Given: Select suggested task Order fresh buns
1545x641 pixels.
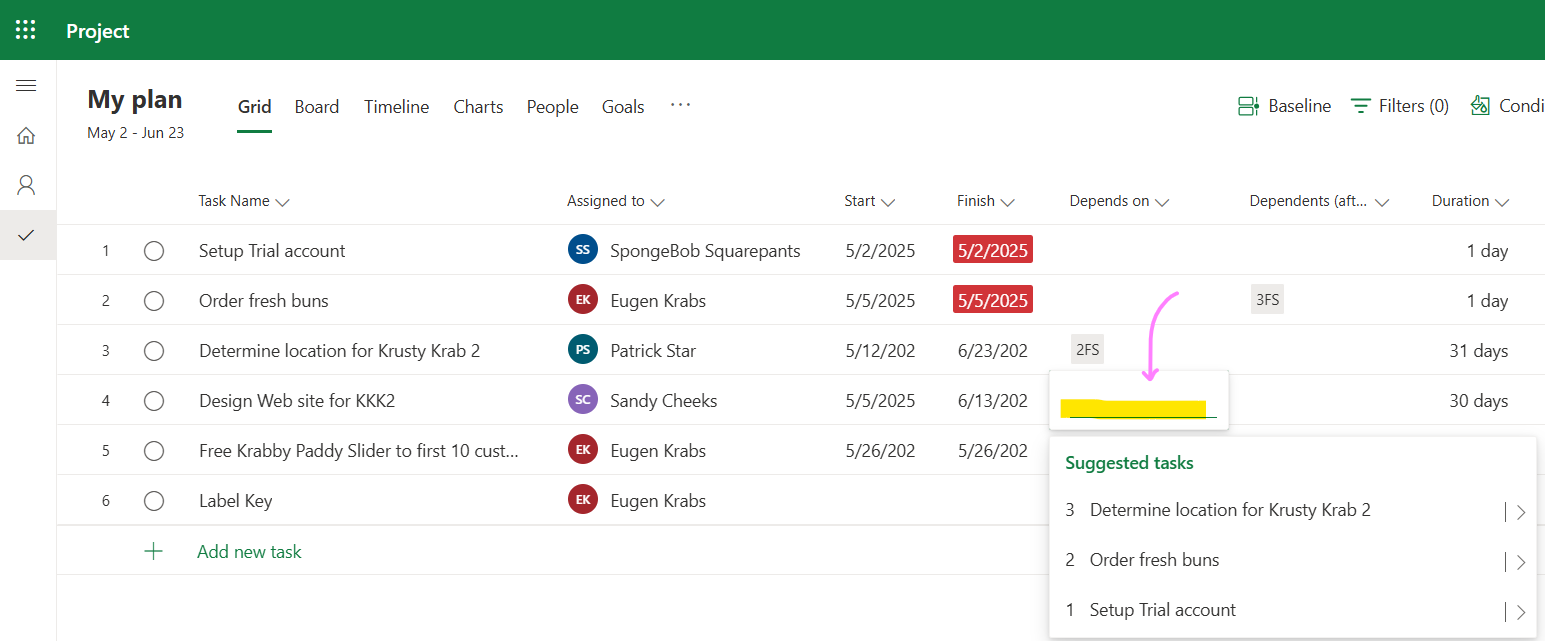Looking at the screenshot, I should coord(1155,560).
